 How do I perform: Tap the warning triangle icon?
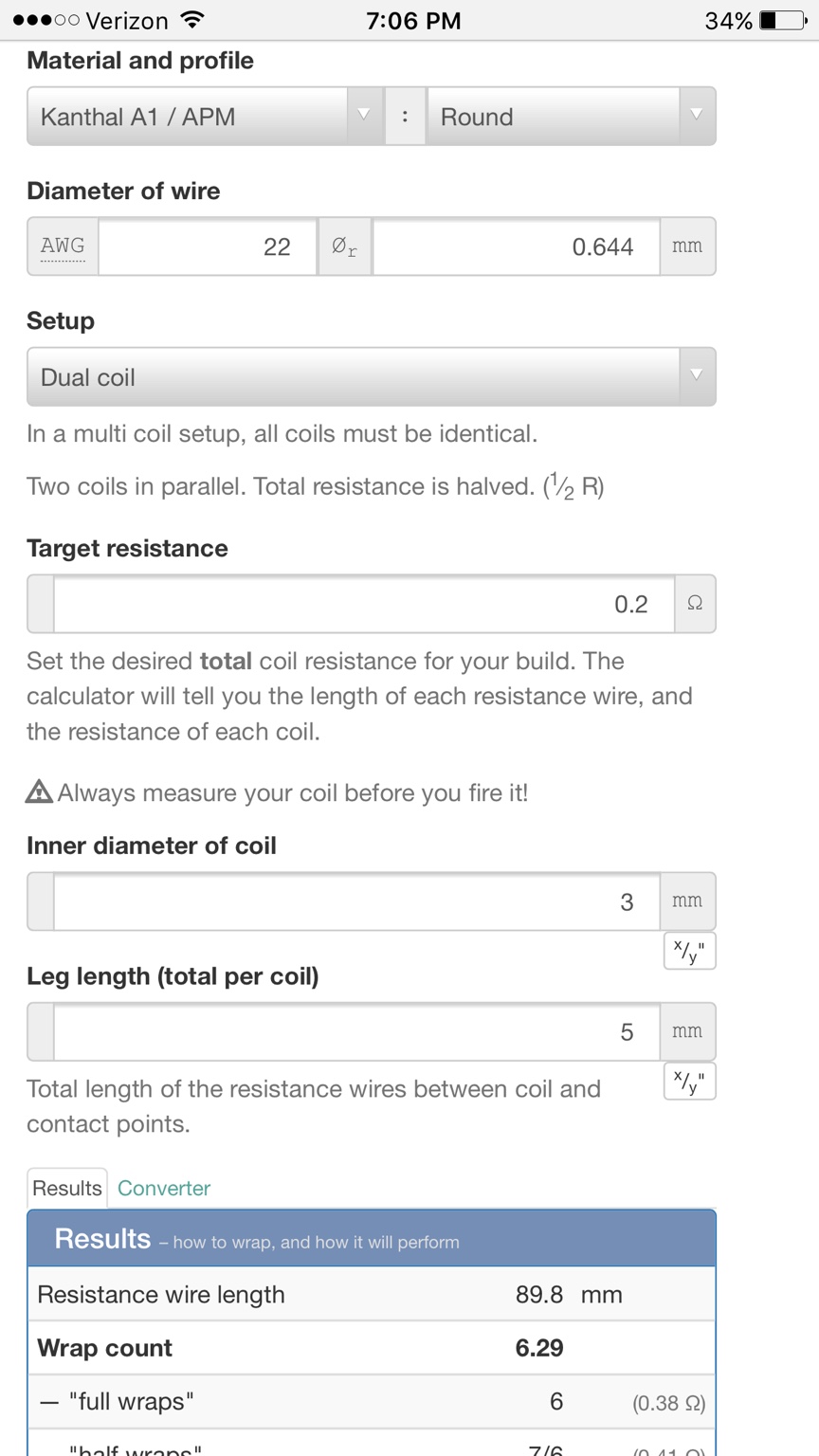40,792
